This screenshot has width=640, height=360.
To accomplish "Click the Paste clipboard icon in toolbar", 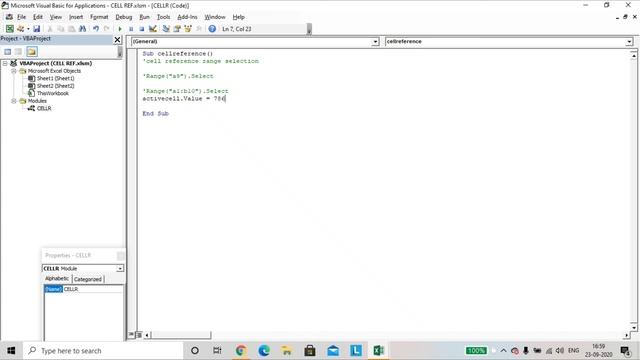I will point(71,29).
